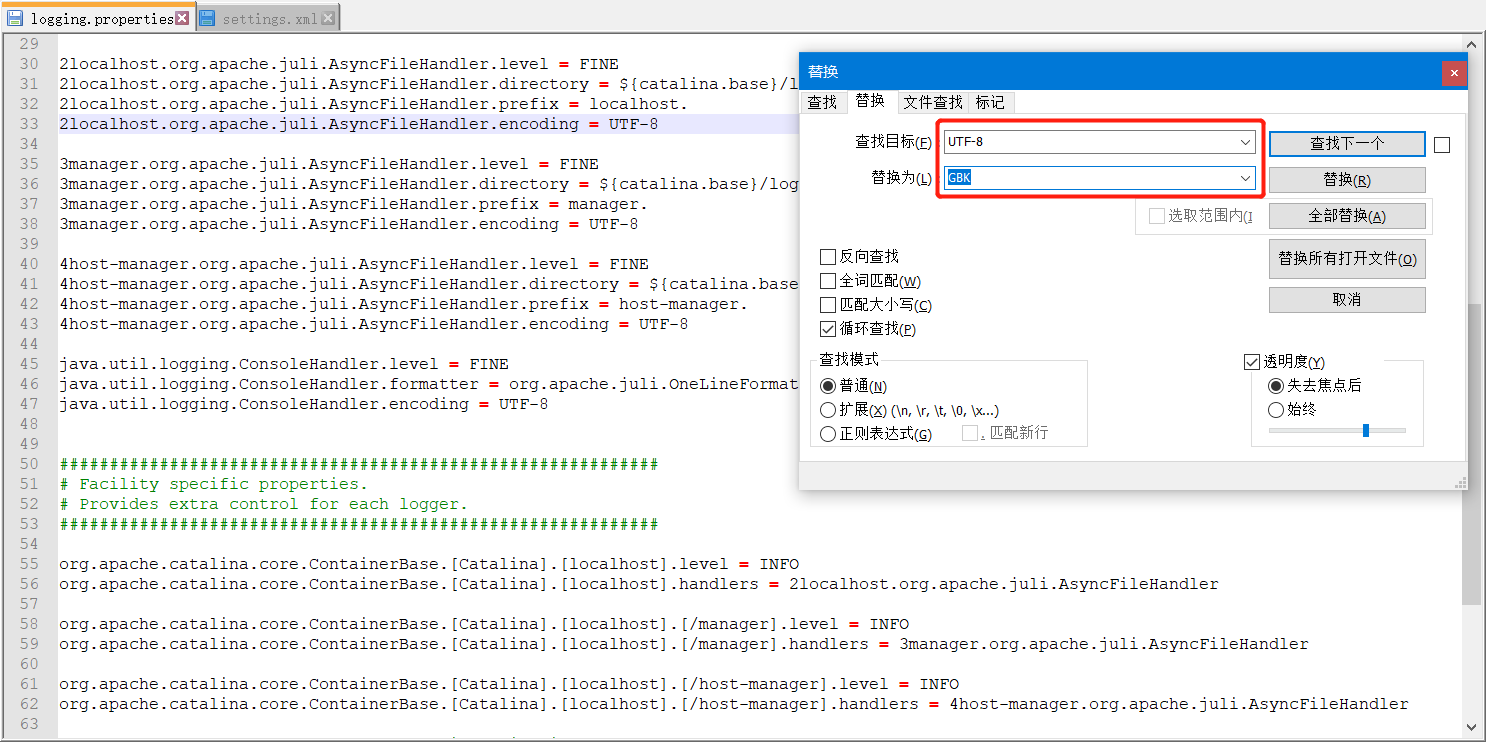This screenshot has width=1486, height=742.
Task: Close the settings.xml tab
Action: (x=328, y=18)
